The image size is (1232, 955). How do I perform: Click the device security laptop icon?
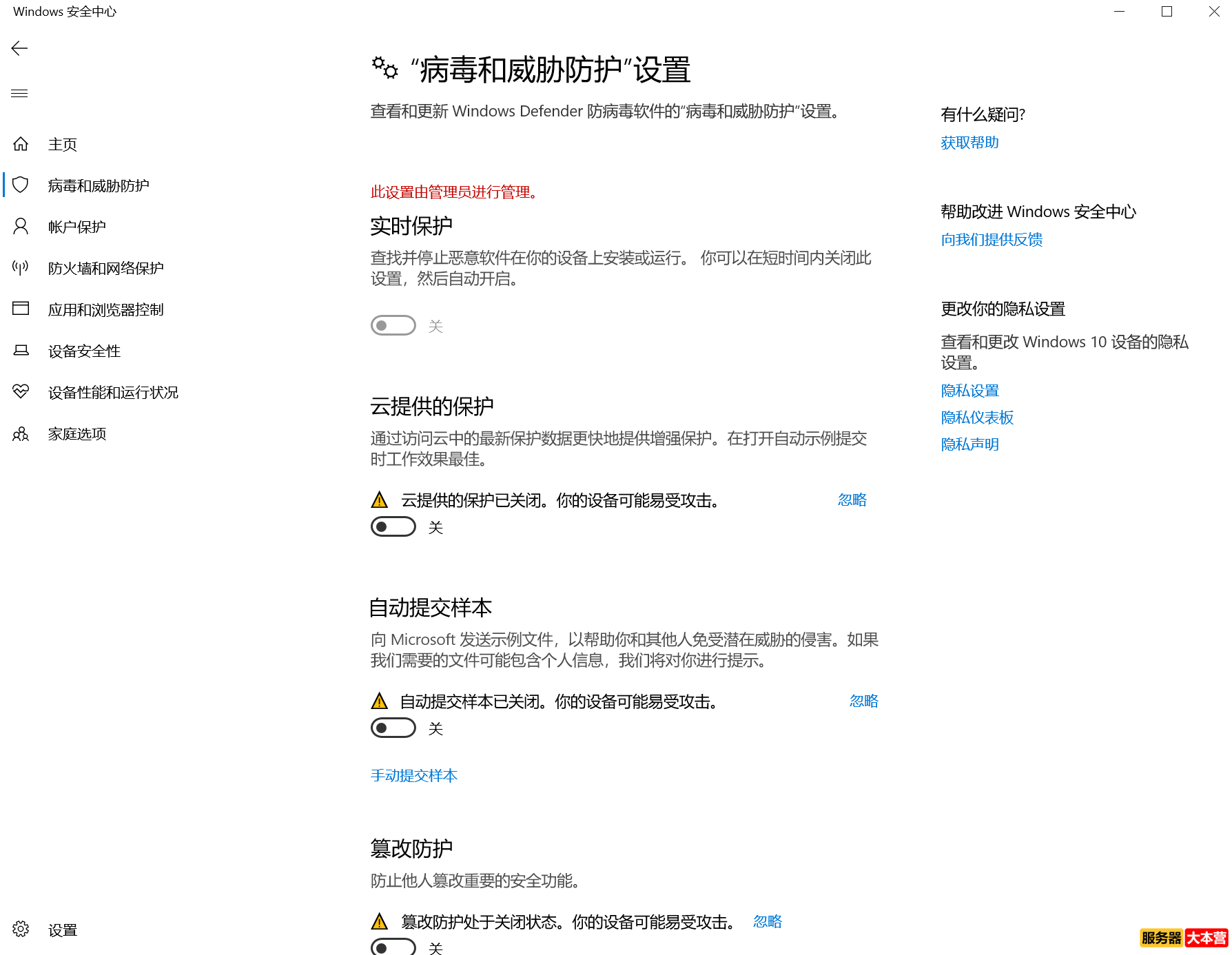[21, 351]
